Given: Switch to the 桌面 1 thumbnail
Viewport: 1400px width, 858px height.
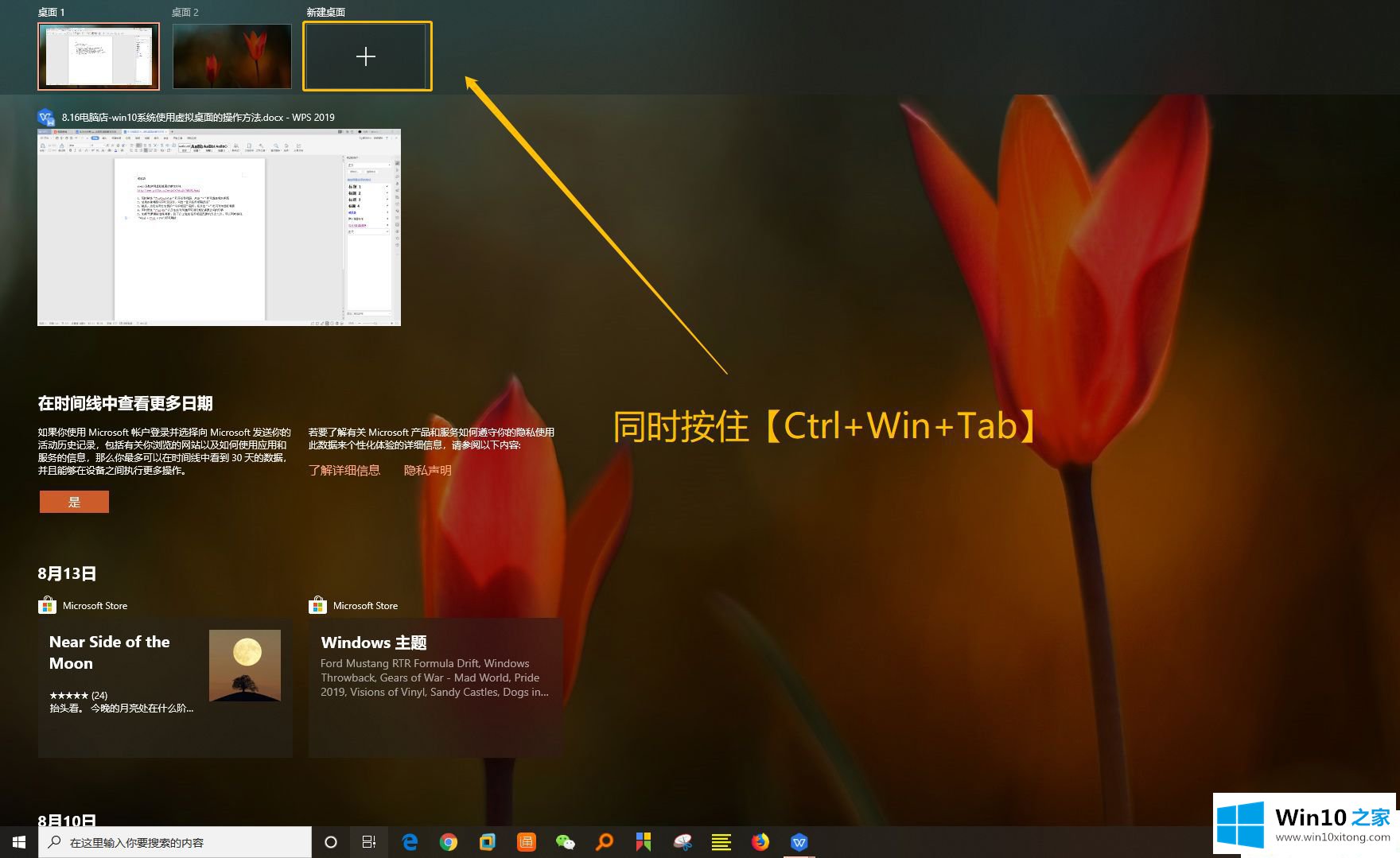Looking at the screenshot, I should 99,56.
